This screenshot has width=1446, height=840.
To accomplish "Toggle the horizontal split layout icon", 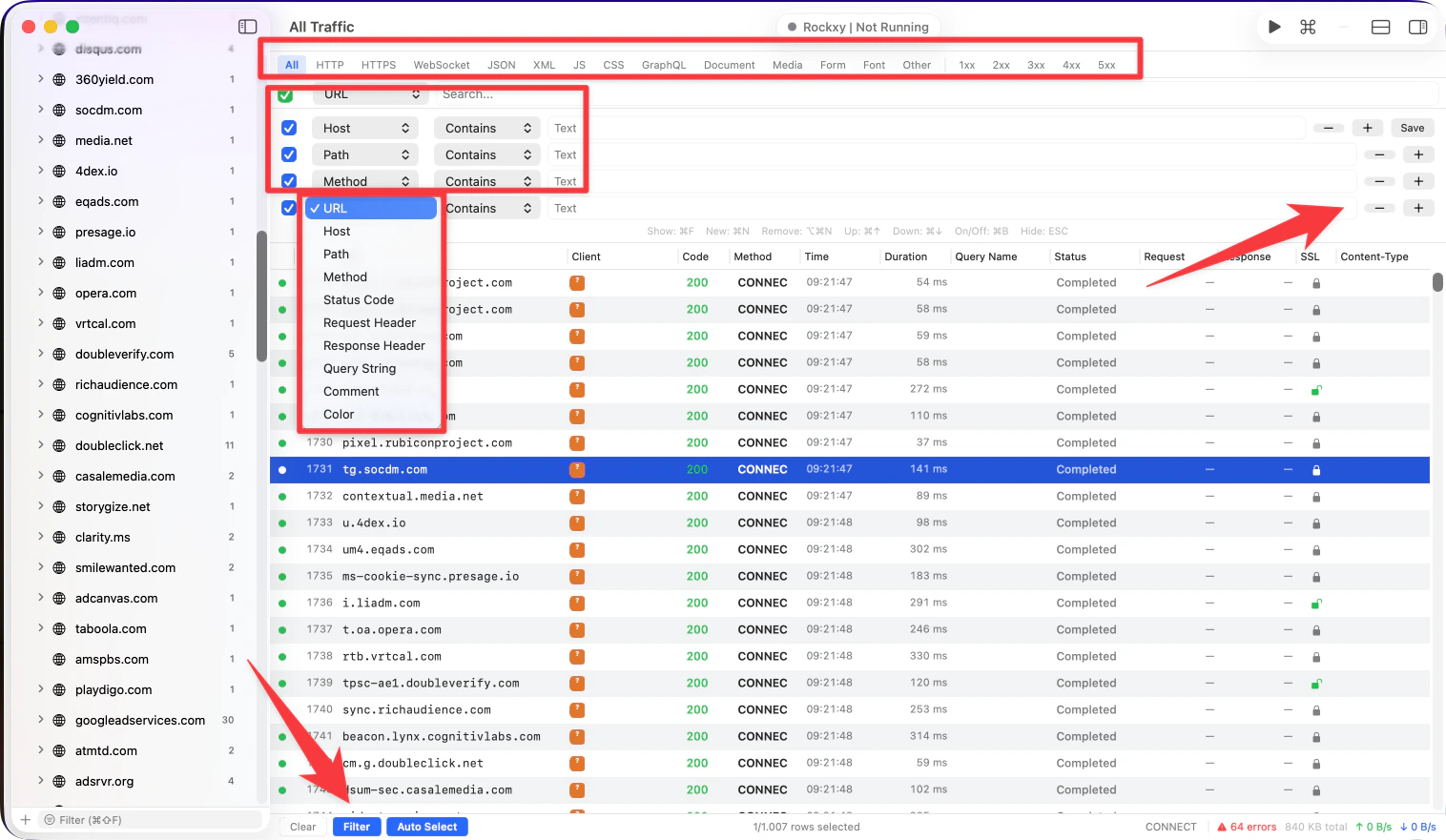I will pos(1380,27).
